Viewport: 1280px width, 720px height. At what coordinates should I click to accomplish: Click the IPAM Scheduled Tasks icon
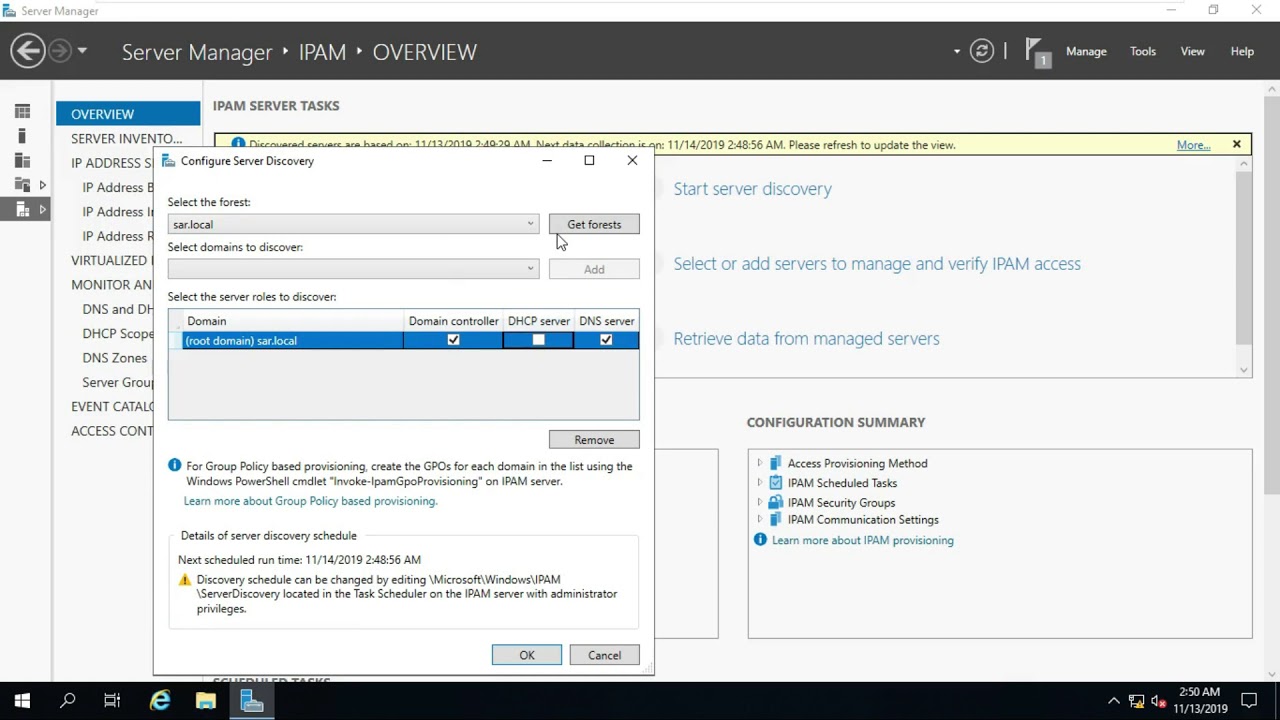coord(776,482)
